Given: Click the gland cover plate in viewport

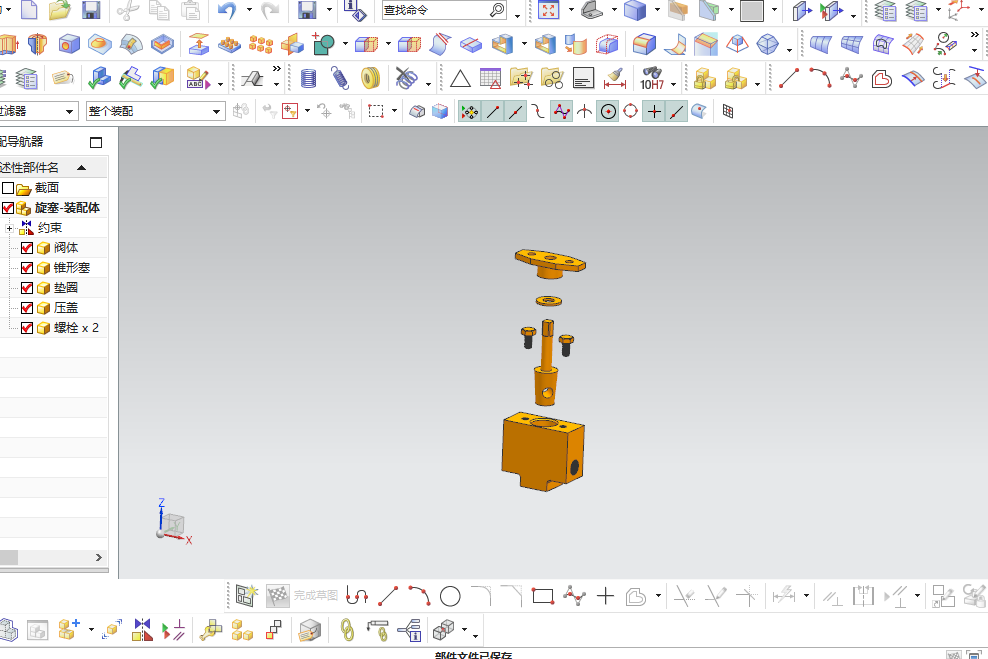Looking at the screenshot, I should 550,262.
